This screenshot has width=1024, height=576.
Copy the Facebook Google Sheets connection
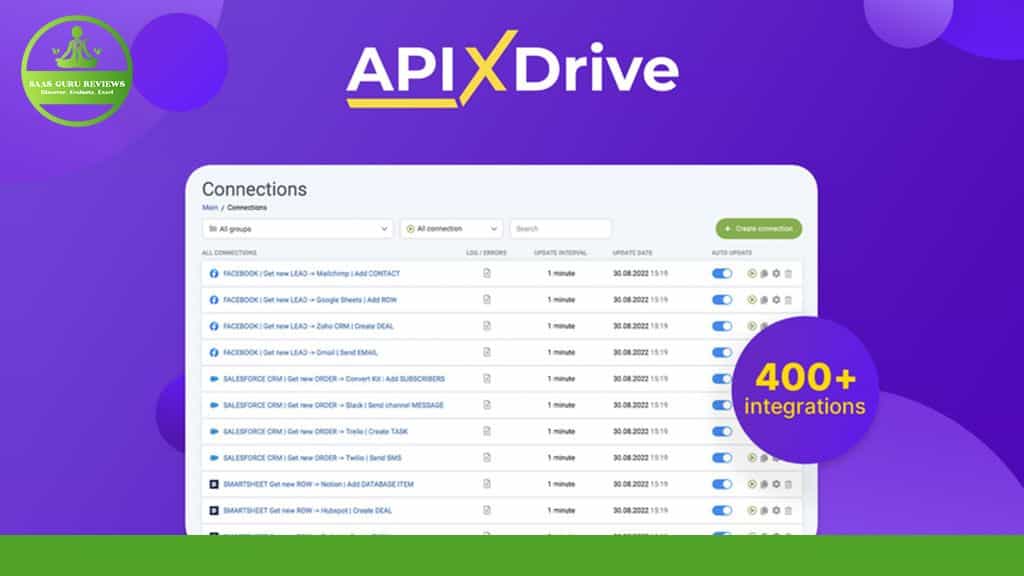click(x=764, y=300)
